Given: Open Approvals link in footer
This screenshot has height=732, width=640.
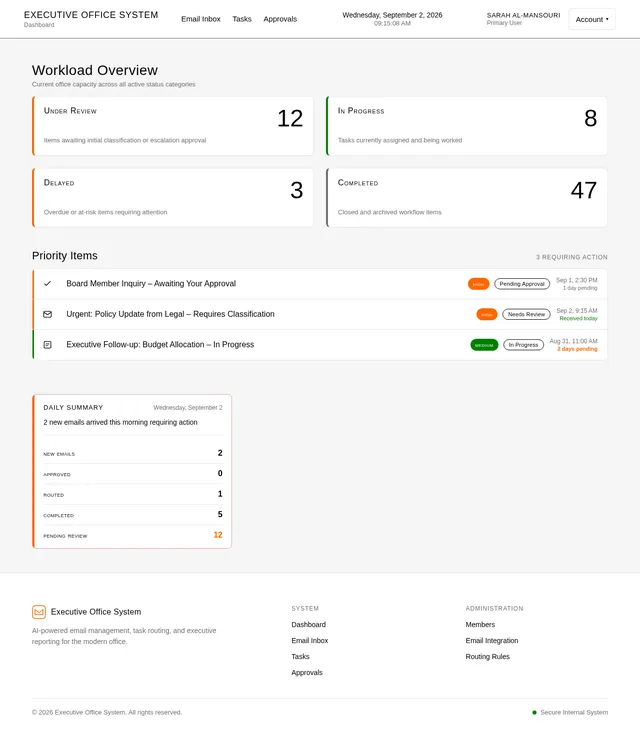Looking at the screenshot, I should (307, 673).
